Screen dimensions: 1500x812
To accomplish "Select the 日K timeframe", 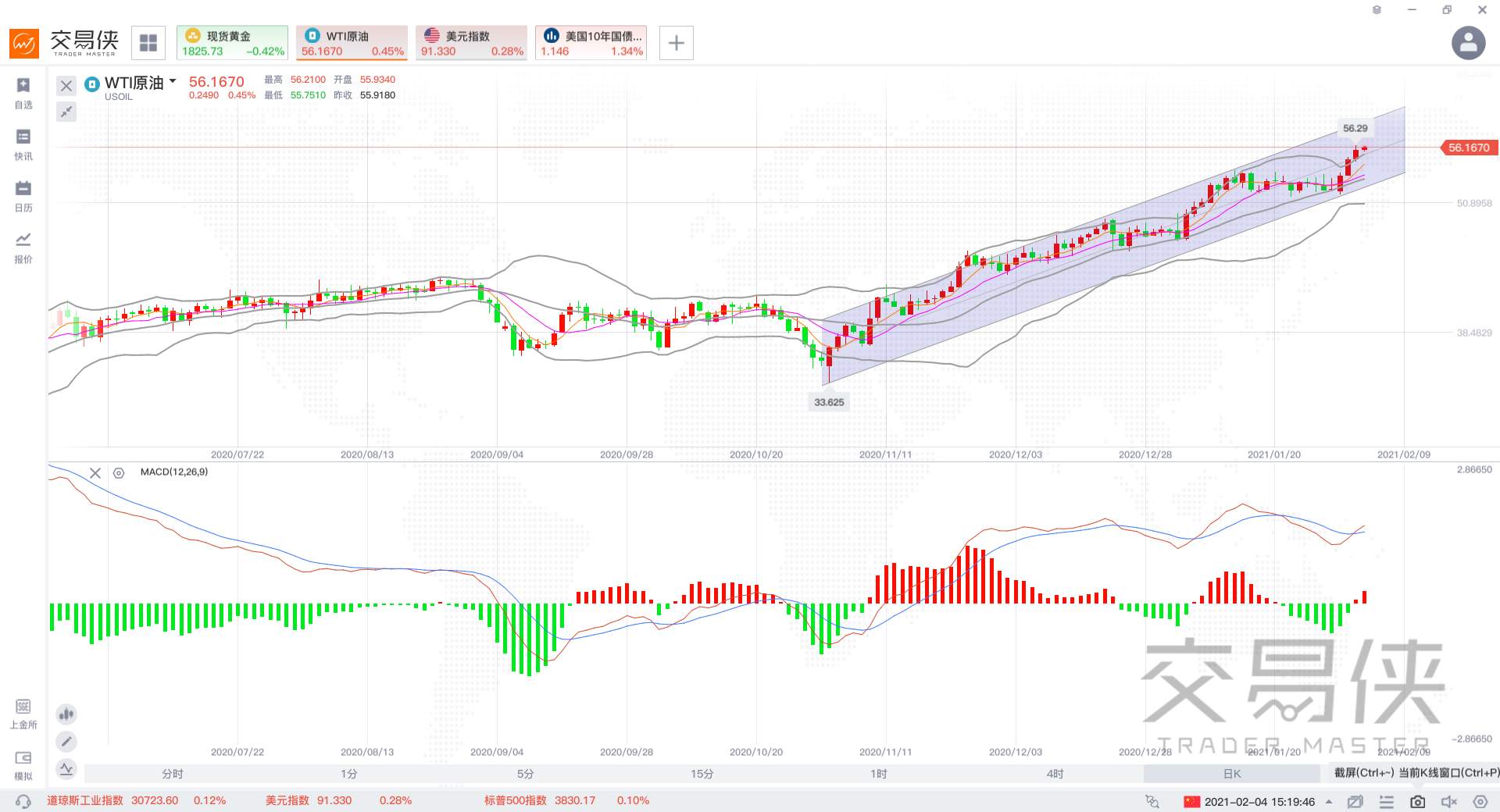I will 1232,774.
